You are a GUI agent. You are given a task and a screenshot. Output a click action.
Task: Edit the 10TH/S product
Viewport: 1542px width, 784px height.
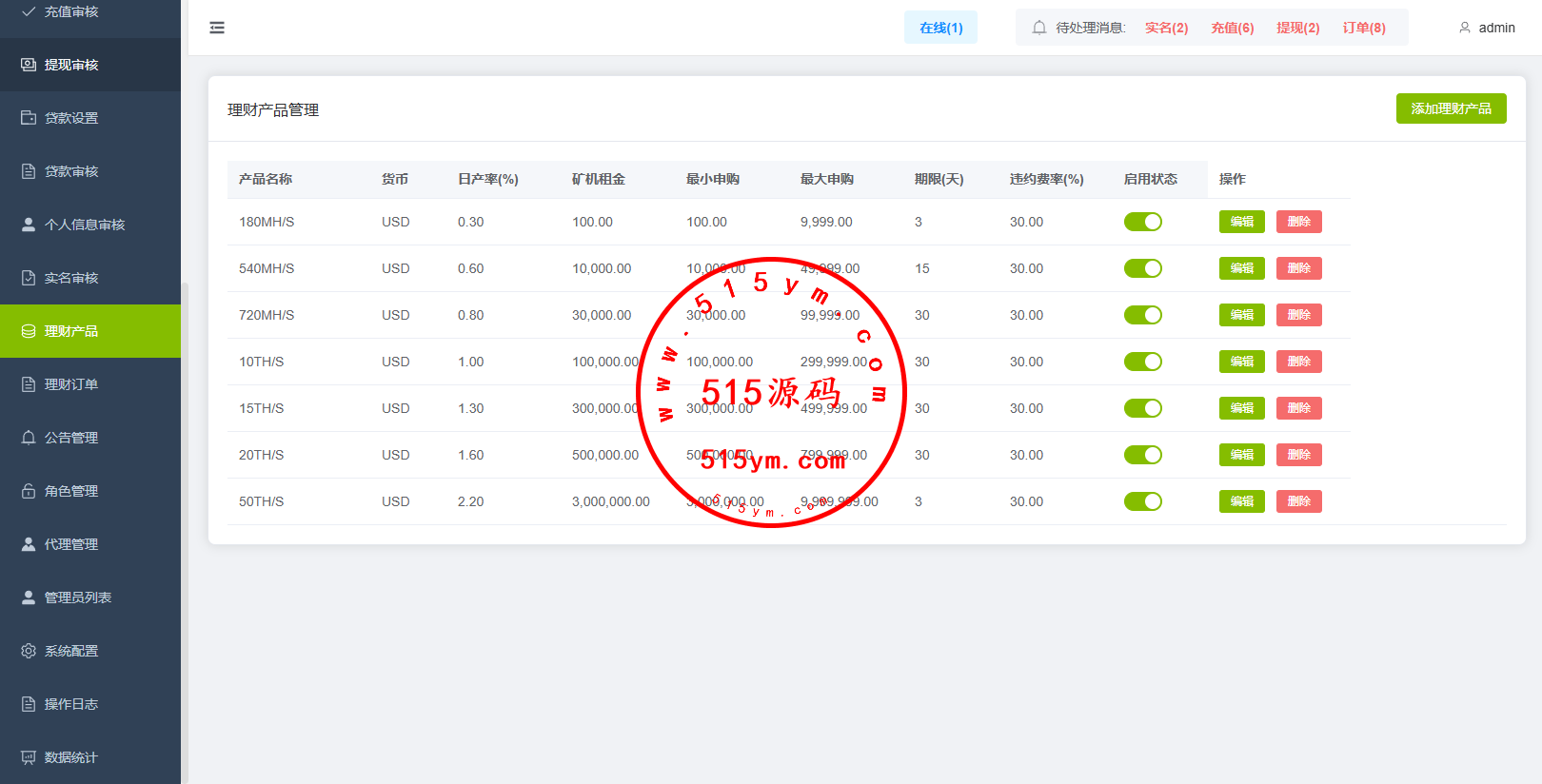click(1242, 362)
